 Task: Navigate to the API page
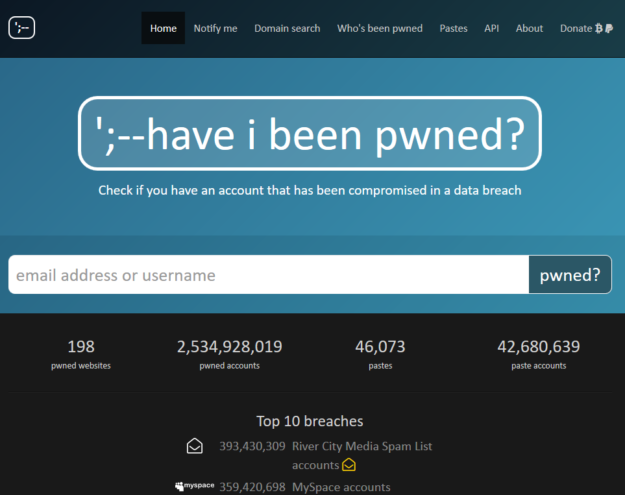coord(491,29)
